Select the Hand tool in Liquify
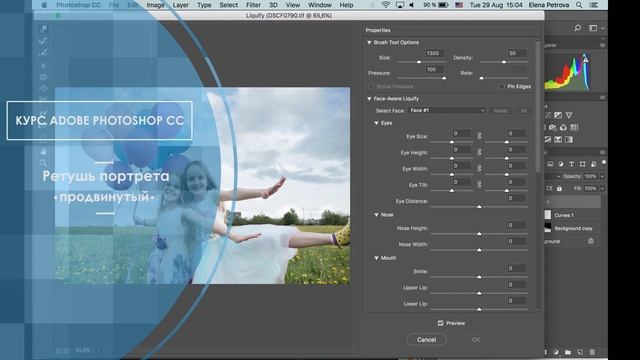 [x=43, y=151]
